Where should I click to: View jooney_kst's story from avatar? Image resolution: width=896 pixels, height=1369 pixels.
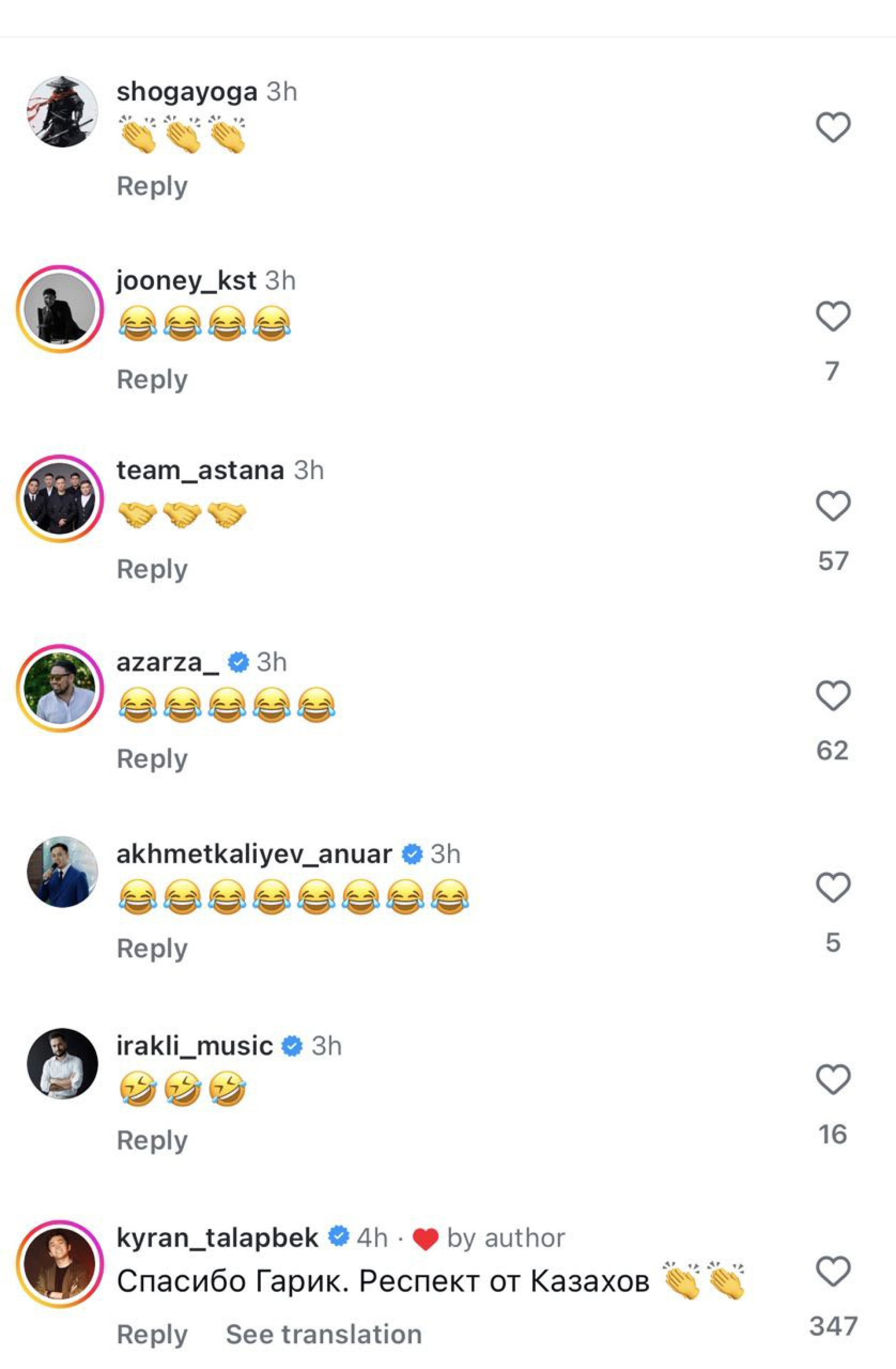(x=60, y=309)
